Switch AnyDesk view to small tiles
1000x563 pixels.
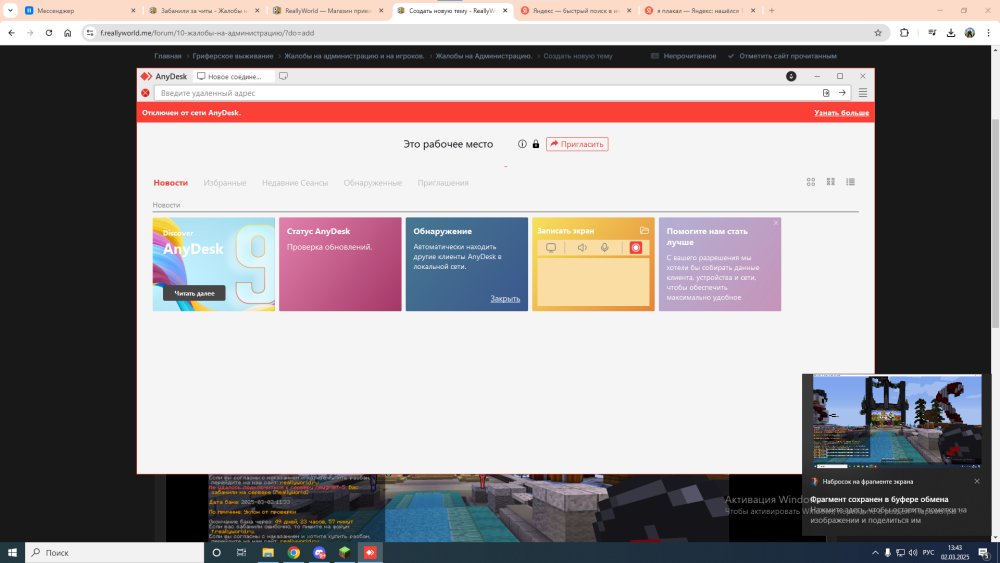click(x=830, y=182)
